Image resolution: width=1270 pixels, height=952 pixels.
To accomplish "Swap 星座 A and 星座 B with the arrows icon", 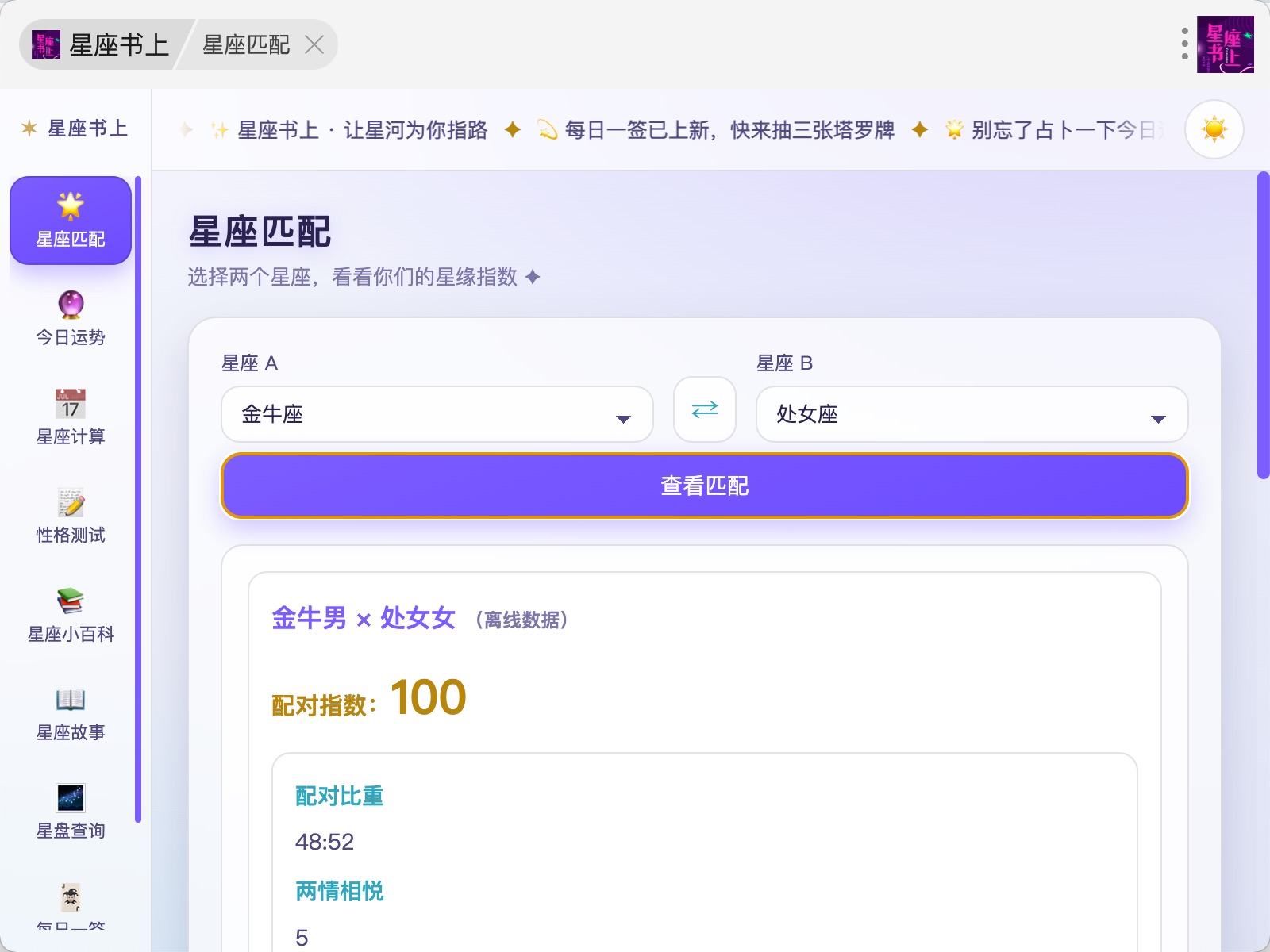I will 705,409.
